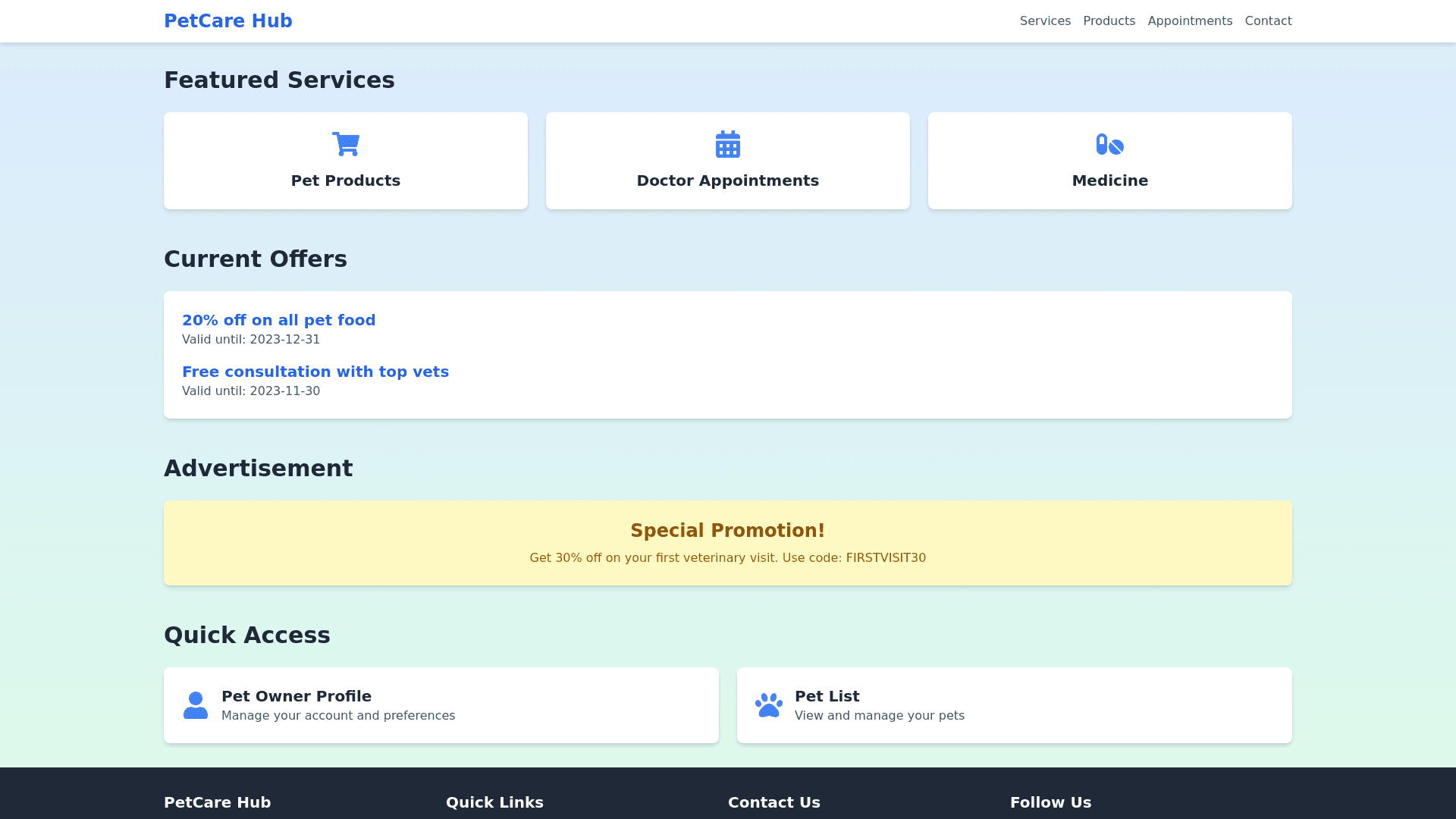Open the Pet List quick access title
Viewport: 1456px width, 819px height.
827,696
